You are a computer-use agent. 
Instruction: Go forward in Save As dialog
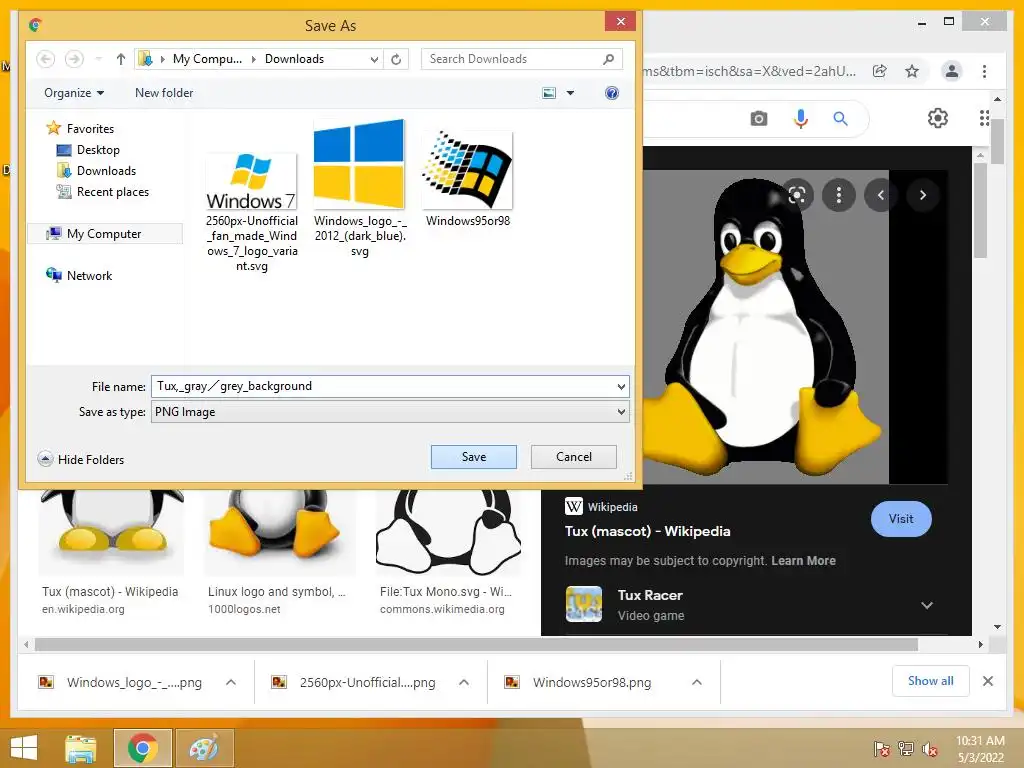[x=74, y=59]
